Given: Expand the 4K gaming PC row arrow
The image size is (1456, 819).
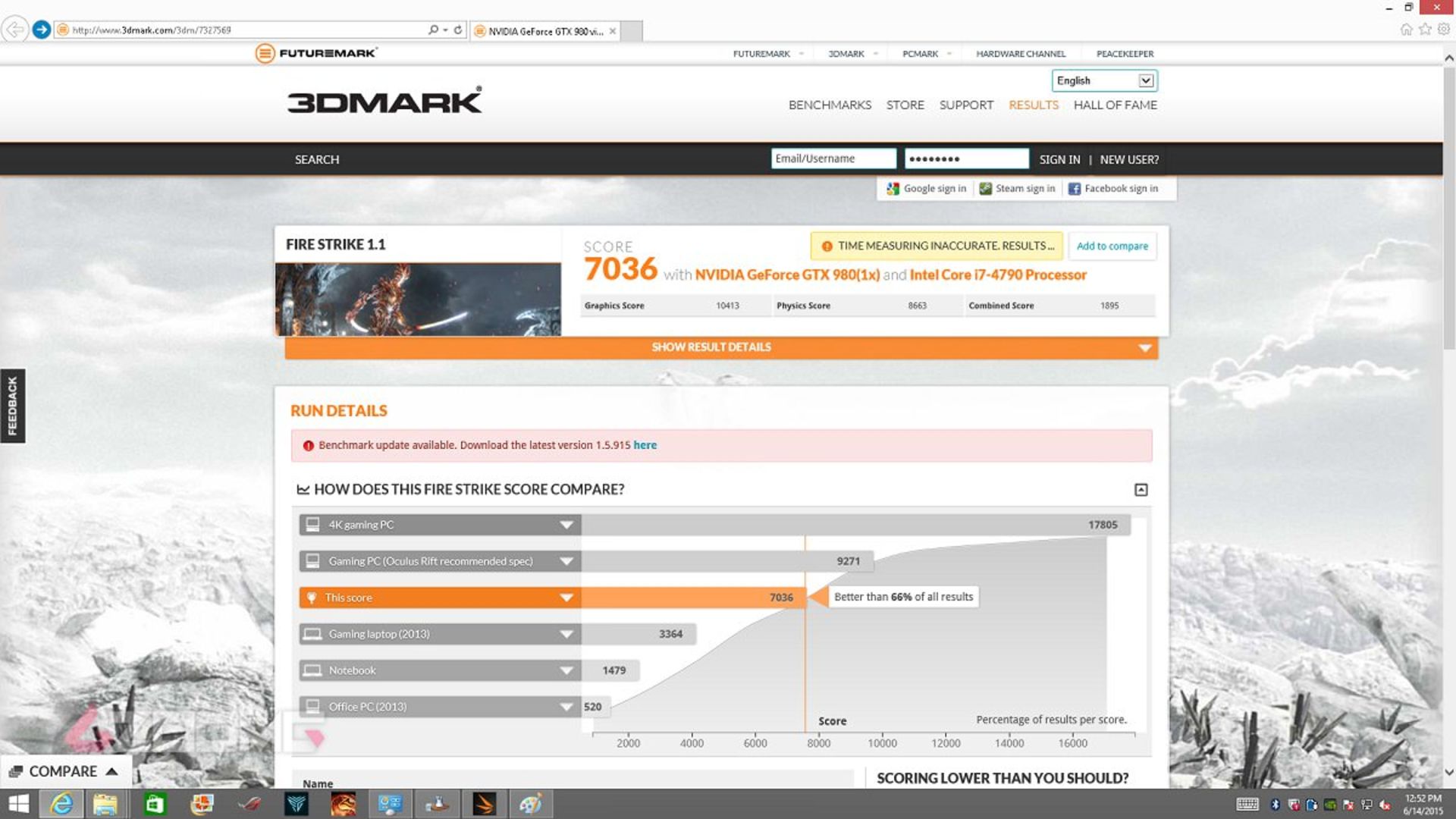Looking at the screenshot, I should [566, 525].
